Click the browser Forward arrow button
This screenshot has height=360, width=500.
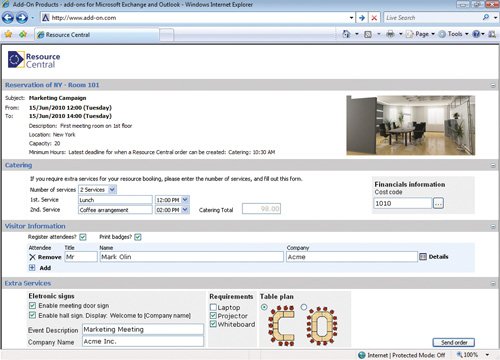tap(22, 17)
